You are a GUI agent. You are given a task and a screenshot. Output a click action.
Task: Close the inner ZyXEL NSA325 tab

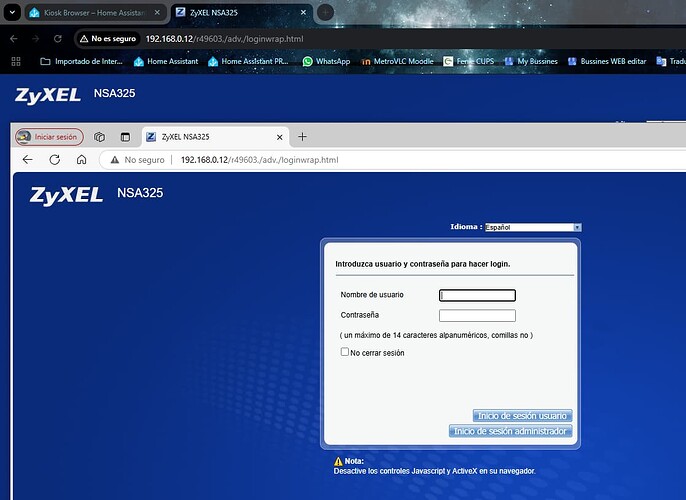(280, 137)
